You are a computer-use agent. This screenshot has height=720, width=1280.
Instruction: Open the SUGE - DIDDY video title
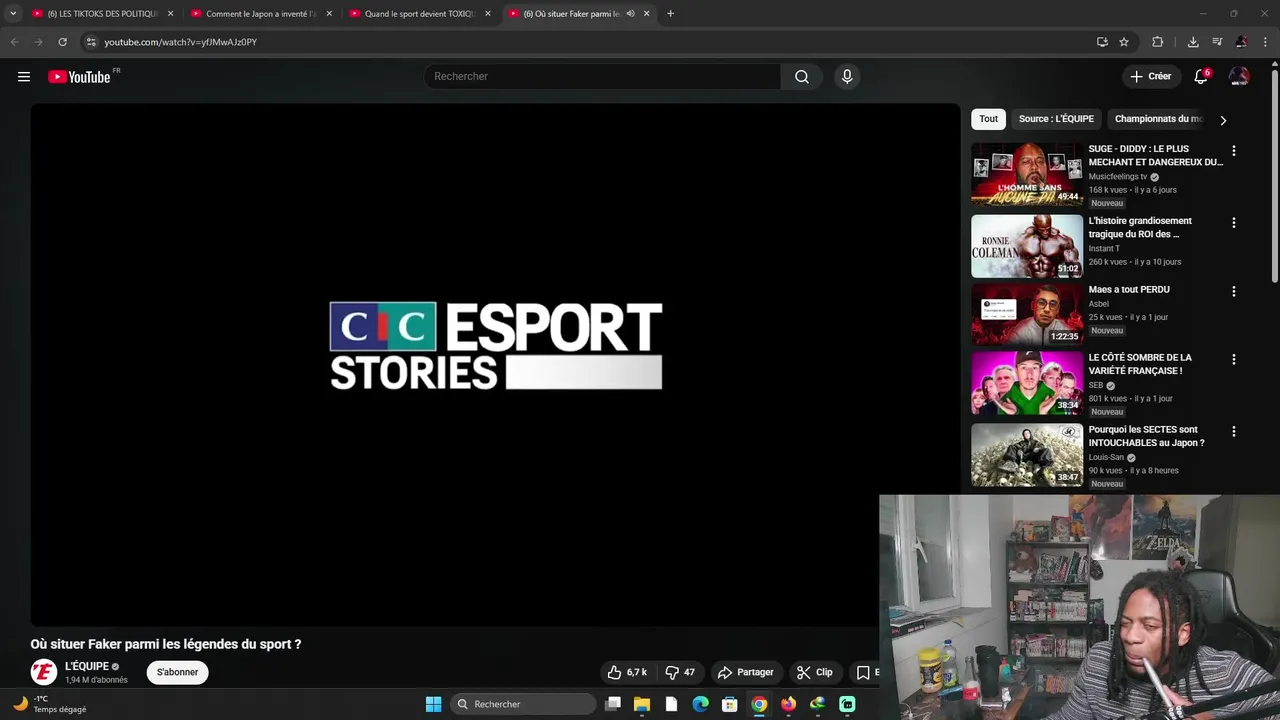point(1155,155)
